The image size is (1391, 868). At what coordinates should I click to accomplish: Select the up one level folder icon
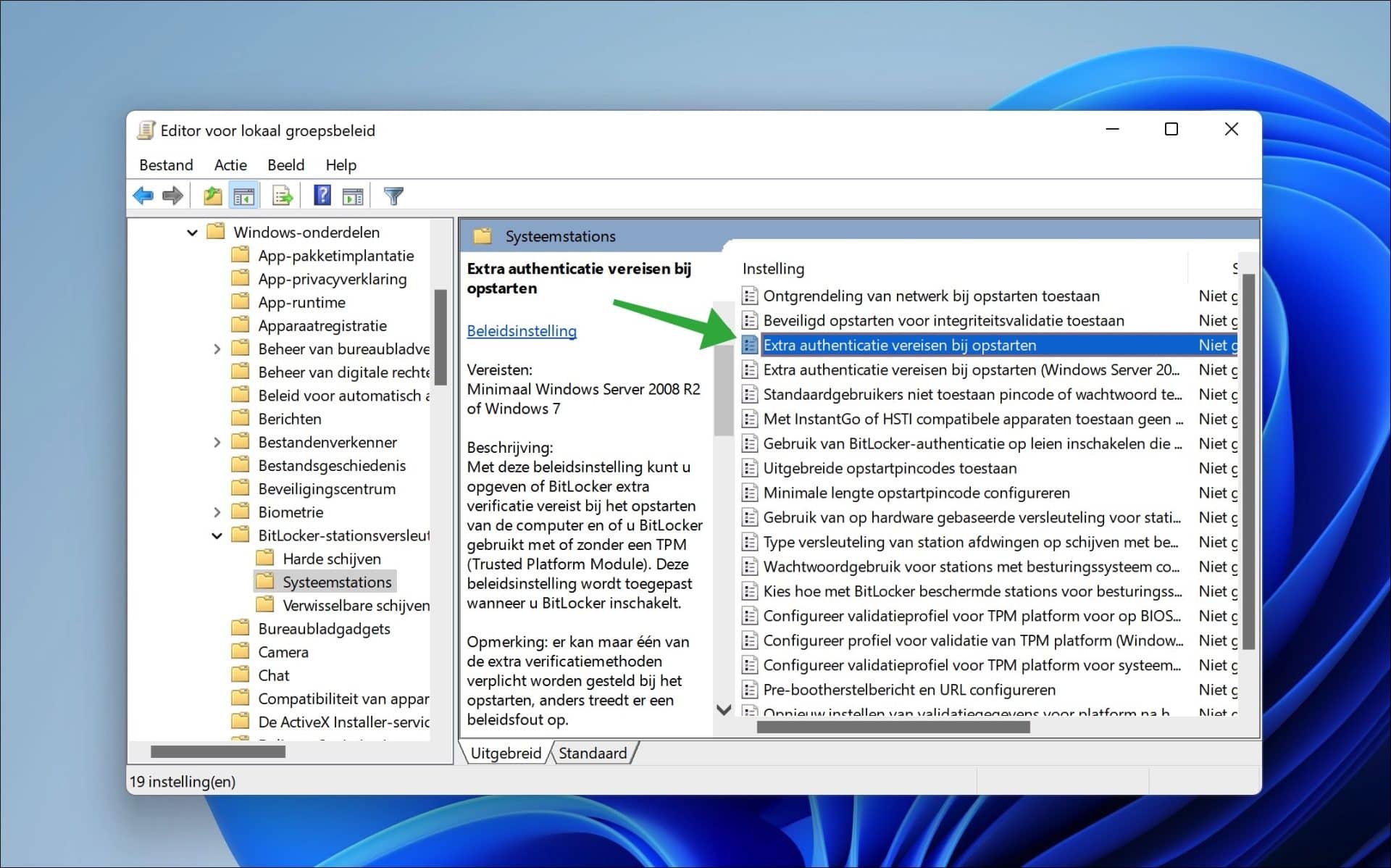click(x=212, y=195)
